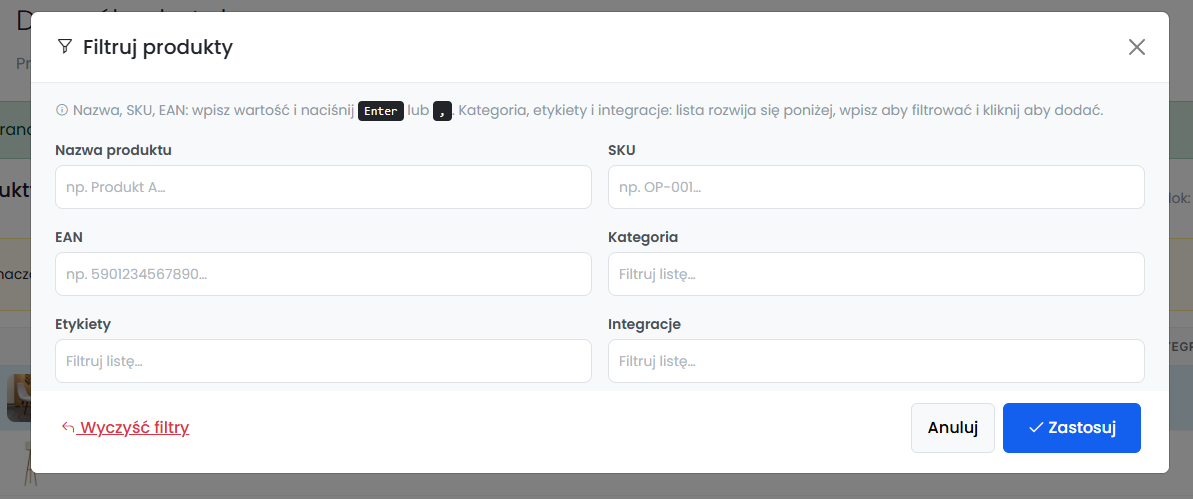Select the EAN input box
1193x499 pixels.
click(323, 274)
